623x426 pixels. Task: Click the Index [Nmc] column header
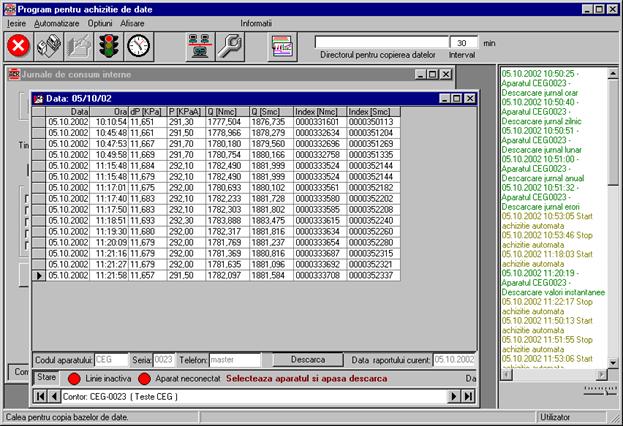[320, 112]
